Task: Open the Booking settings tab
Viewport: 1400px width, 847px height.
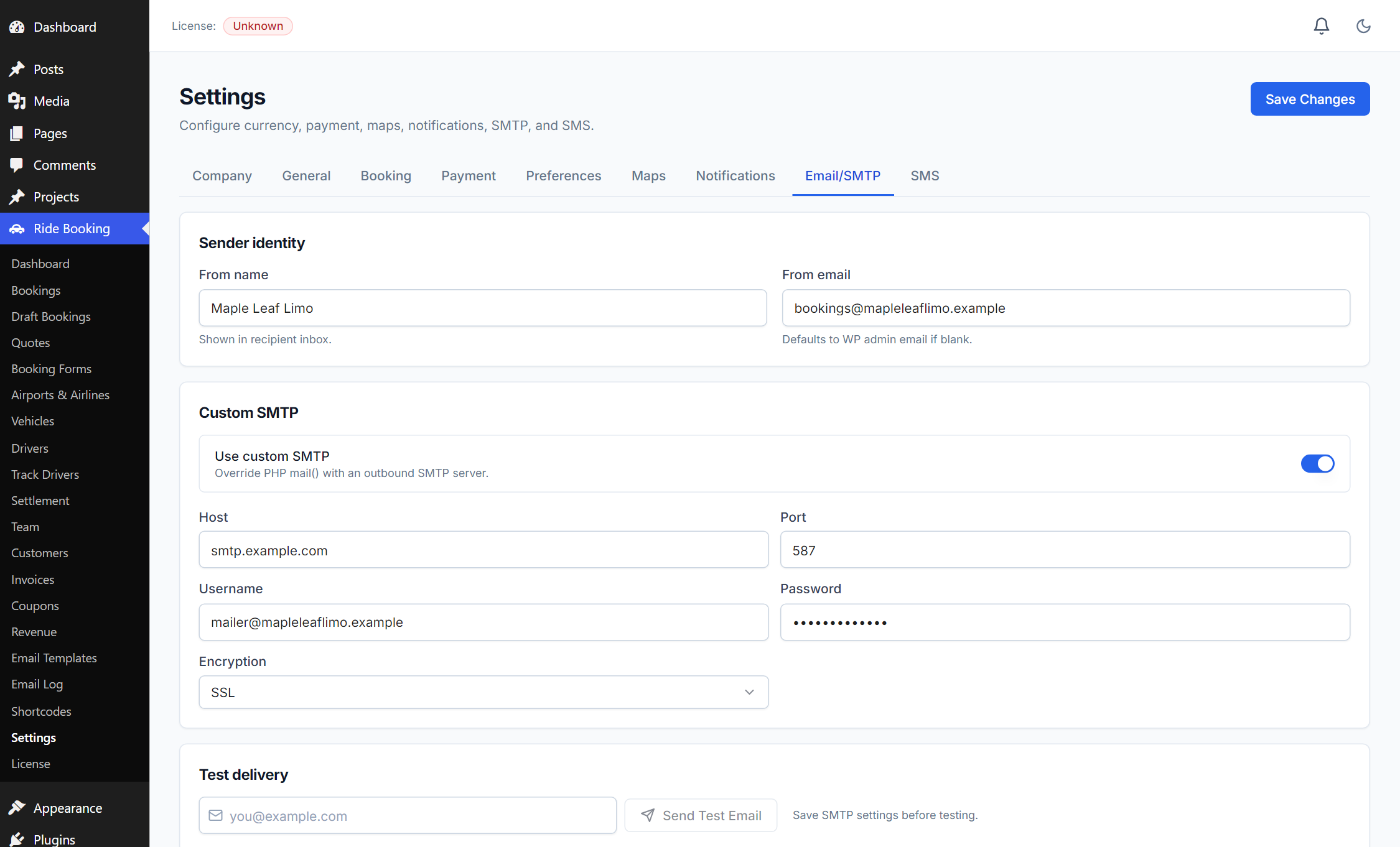Action: 386,176
